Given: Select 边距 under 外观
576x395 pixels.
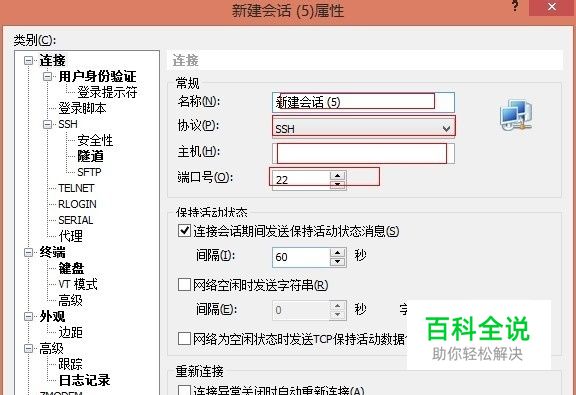Looking at the screenshot, I should click(70, 333).
